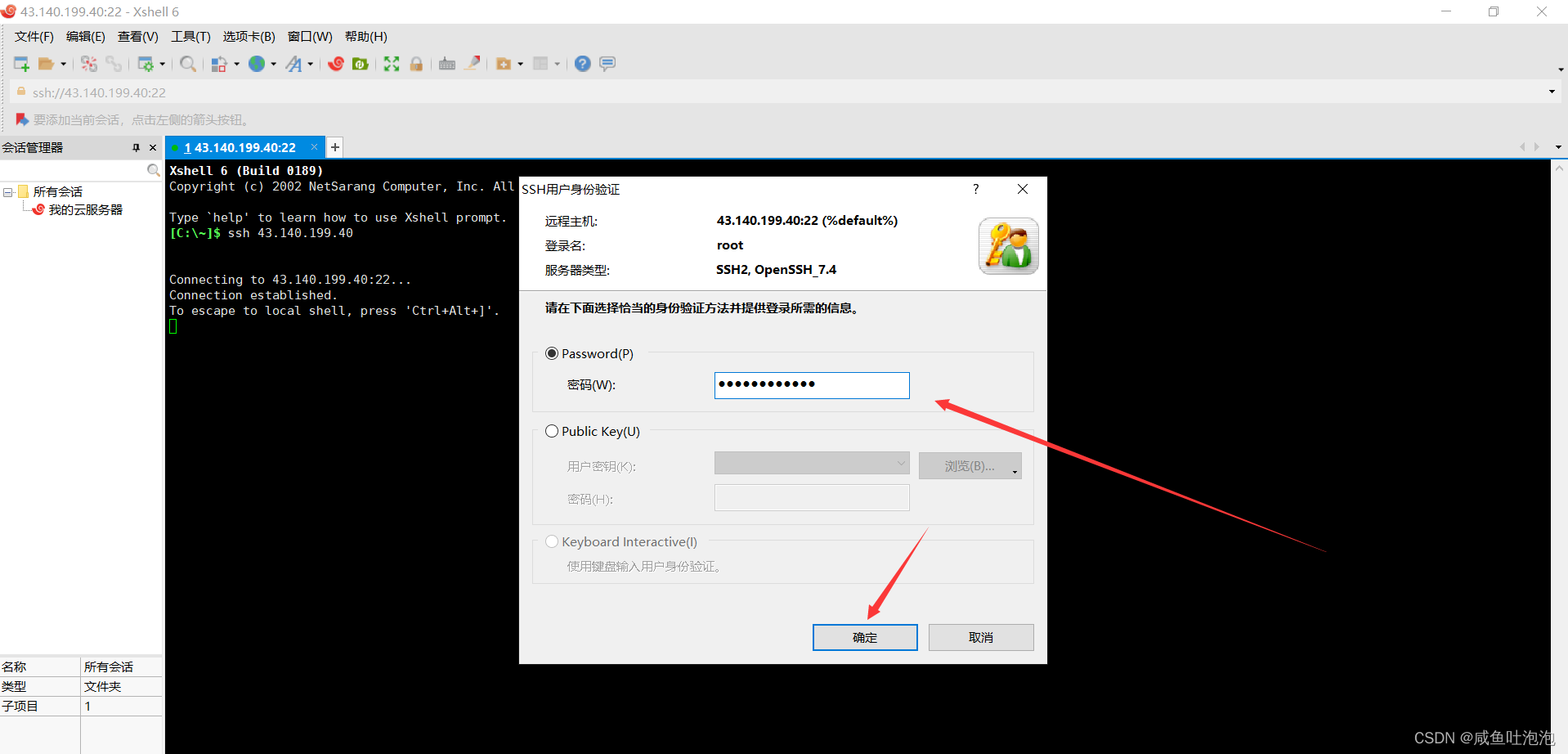
Task: Toggle full screen green arrows icon
Action: click(392, 64)
